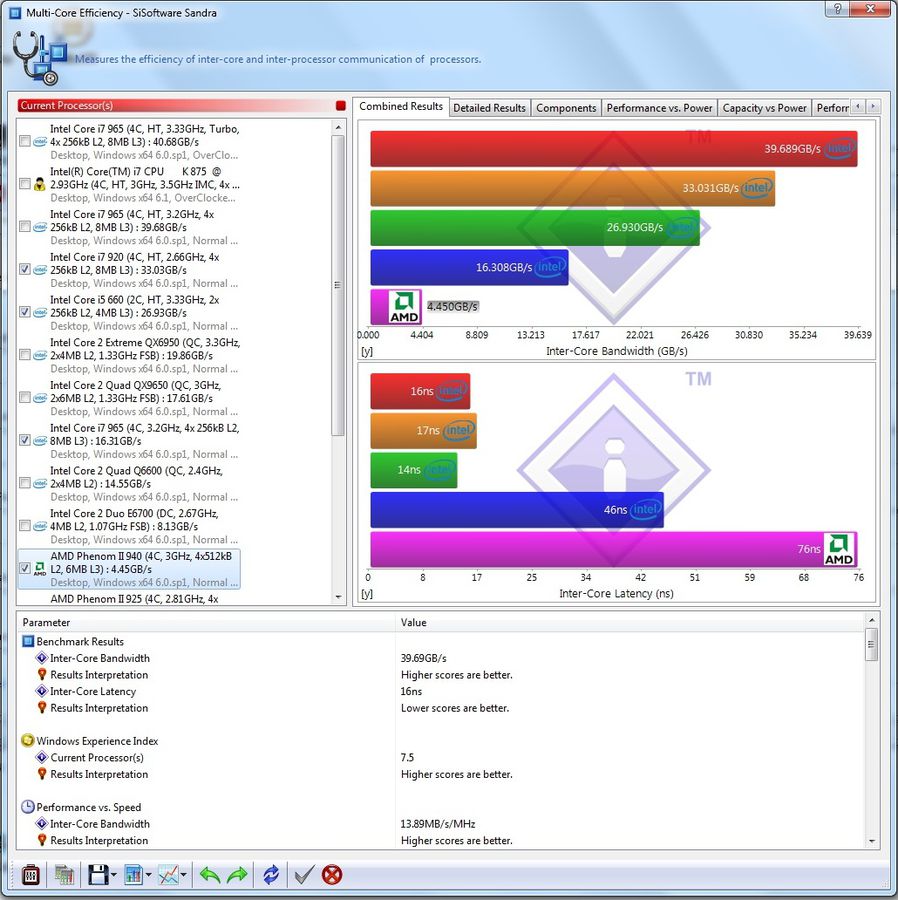Click the user icon beside Core i7 K 875
The image size is (898, 900).
[40, 184]
